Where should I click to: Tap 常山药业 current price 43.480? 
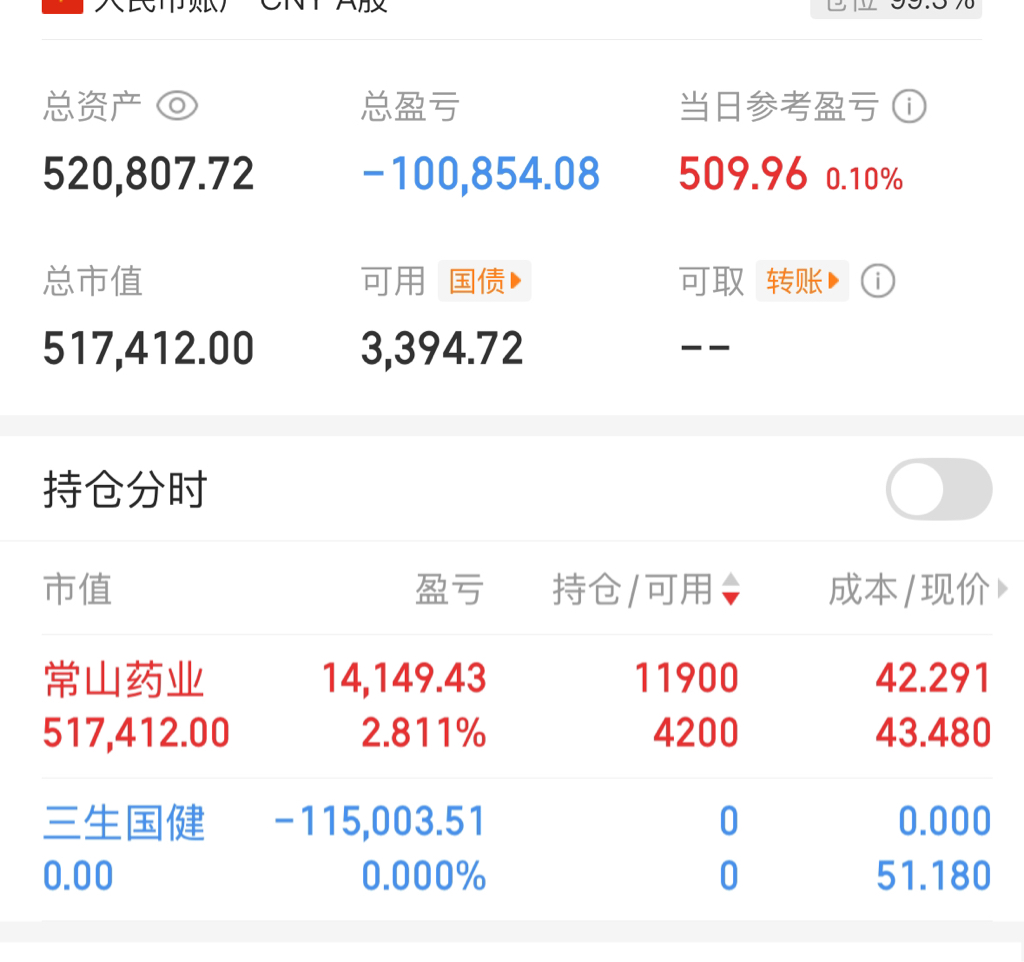pyautogui.click(x=933, y=732)
